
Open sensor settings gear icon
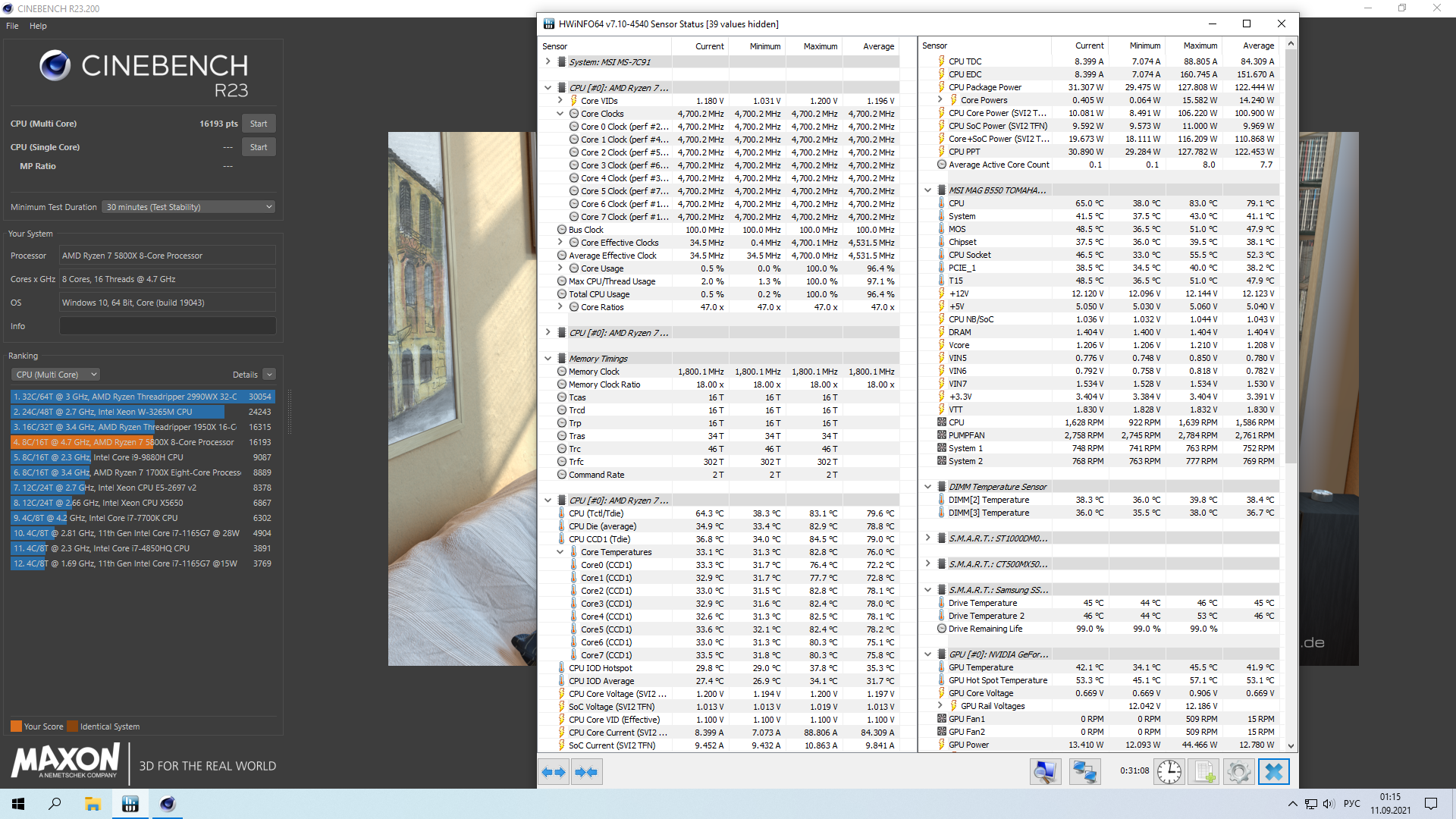point(1238,772)
